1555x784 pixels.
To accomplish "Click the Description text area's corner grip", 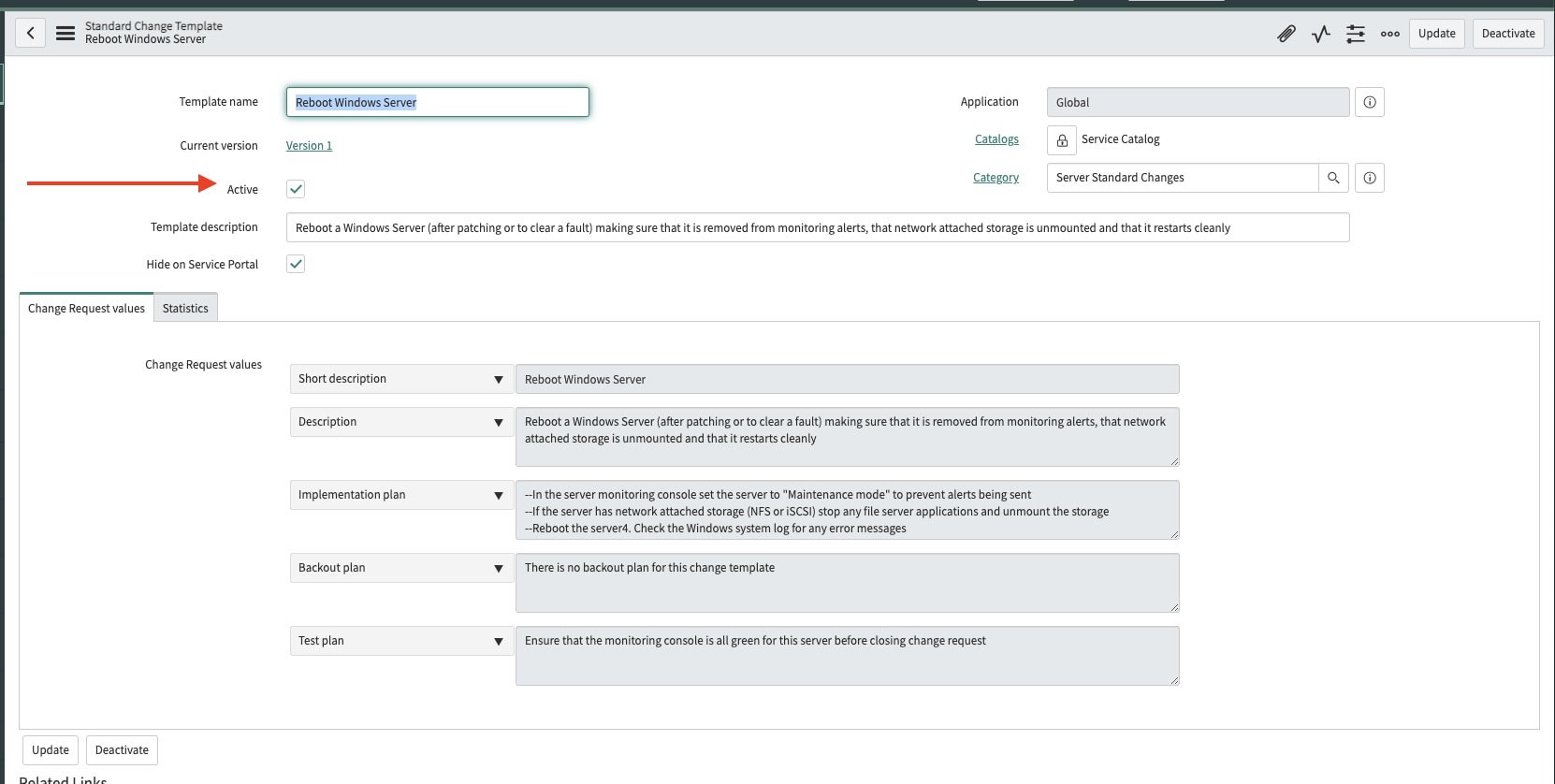I will [x=1174, y=461].
